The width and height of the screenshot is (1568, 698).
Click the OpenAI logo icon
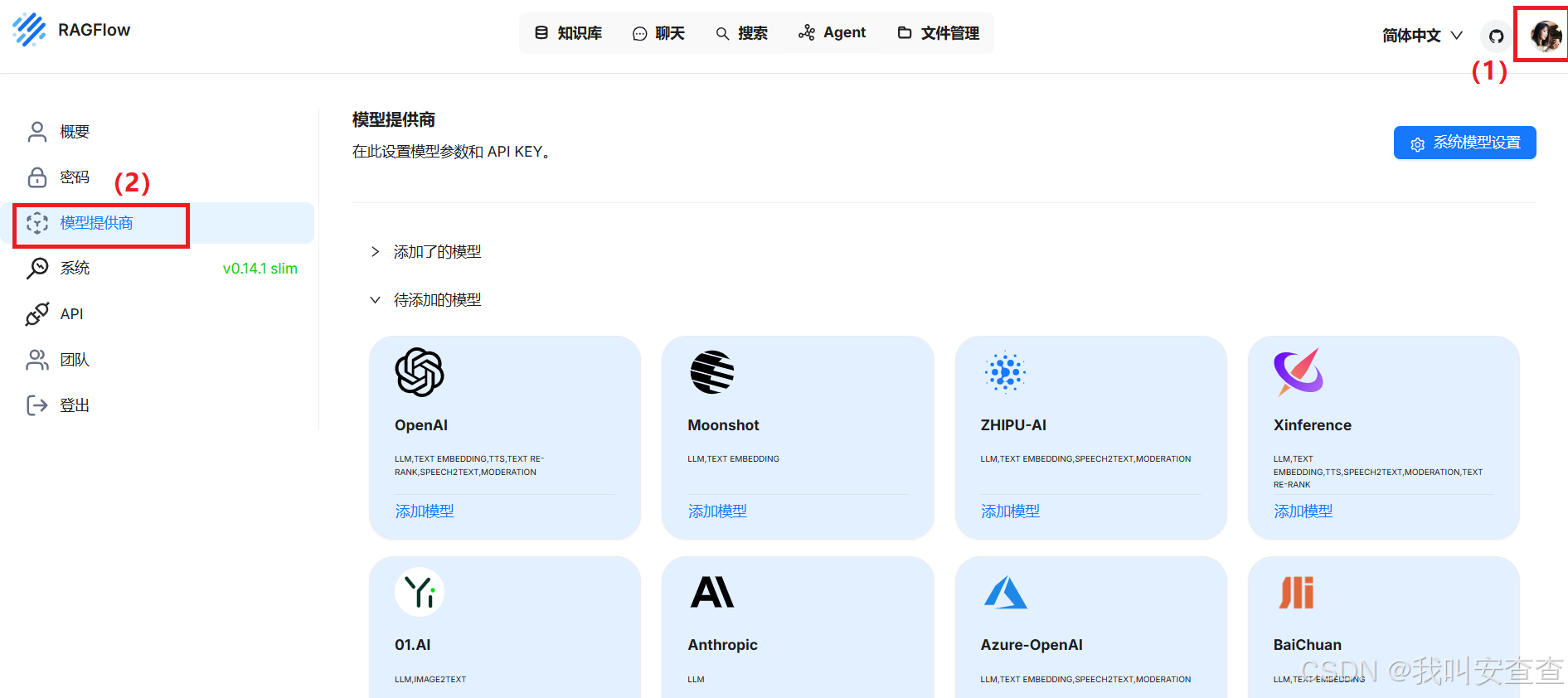pyautogui.click(x=420, y=372)
